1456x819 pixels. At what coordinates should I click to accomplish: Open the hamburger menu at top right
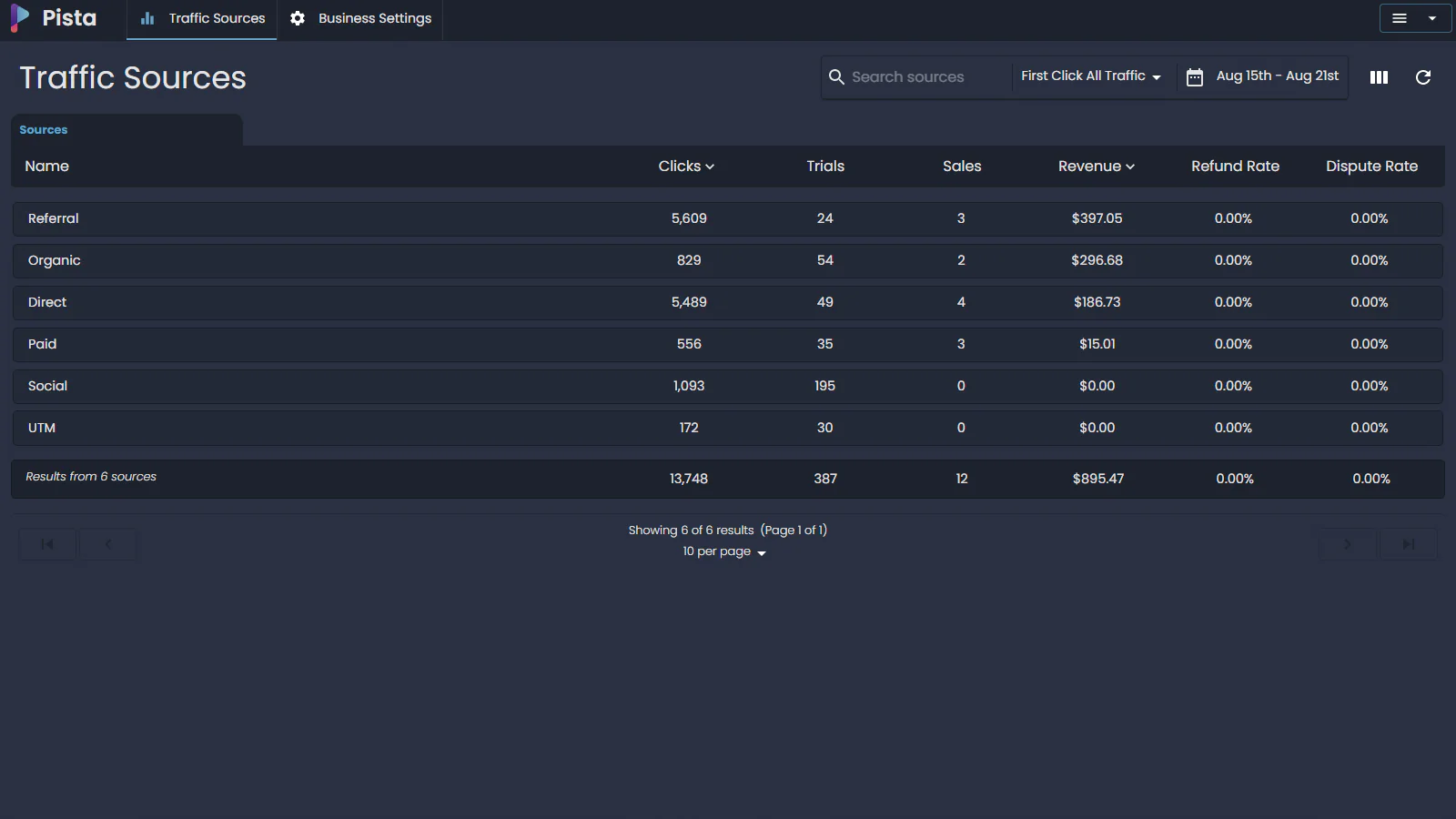click(1414, 18)
